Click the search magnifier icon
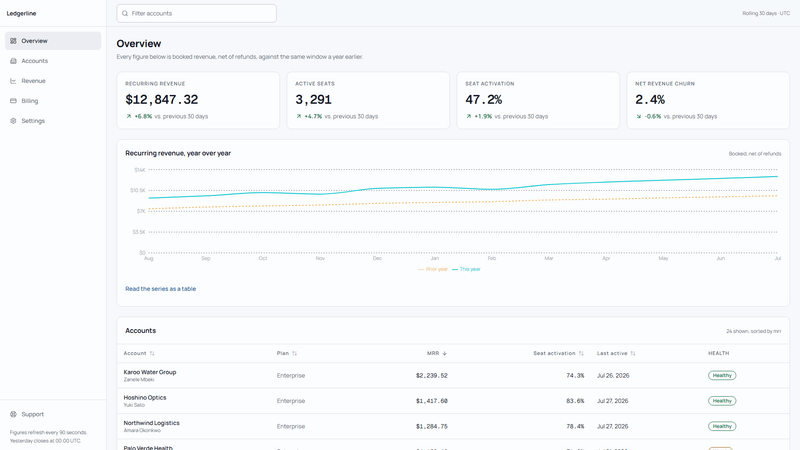800x450 pixels. click(x=125, y=13)
